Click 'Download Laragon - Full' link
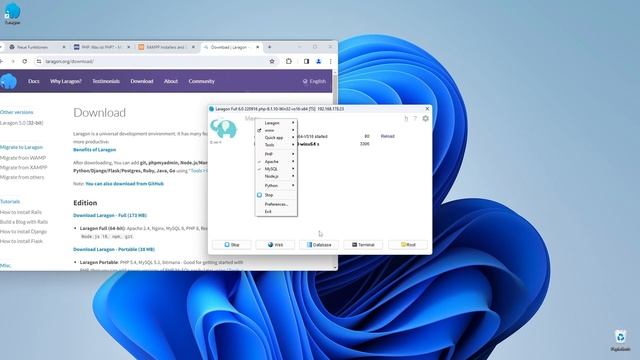The width and height of the screenshot is (640, 360). pyautogui.click(x=110, y=215)
